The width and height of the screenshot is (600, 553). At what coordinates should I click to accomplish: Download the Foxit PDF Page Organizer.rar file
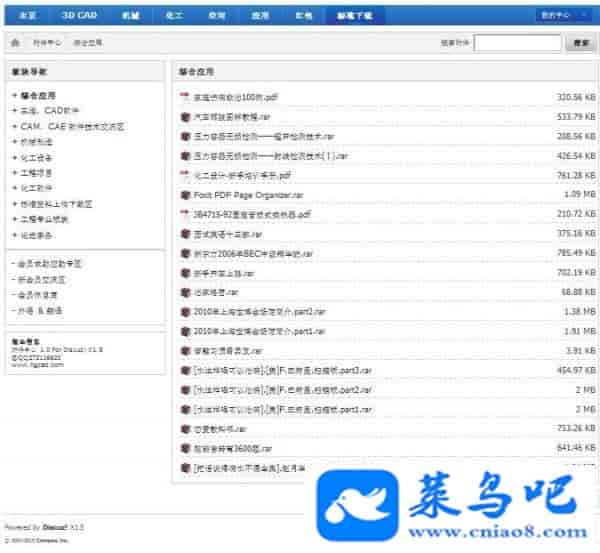(248, 195)
